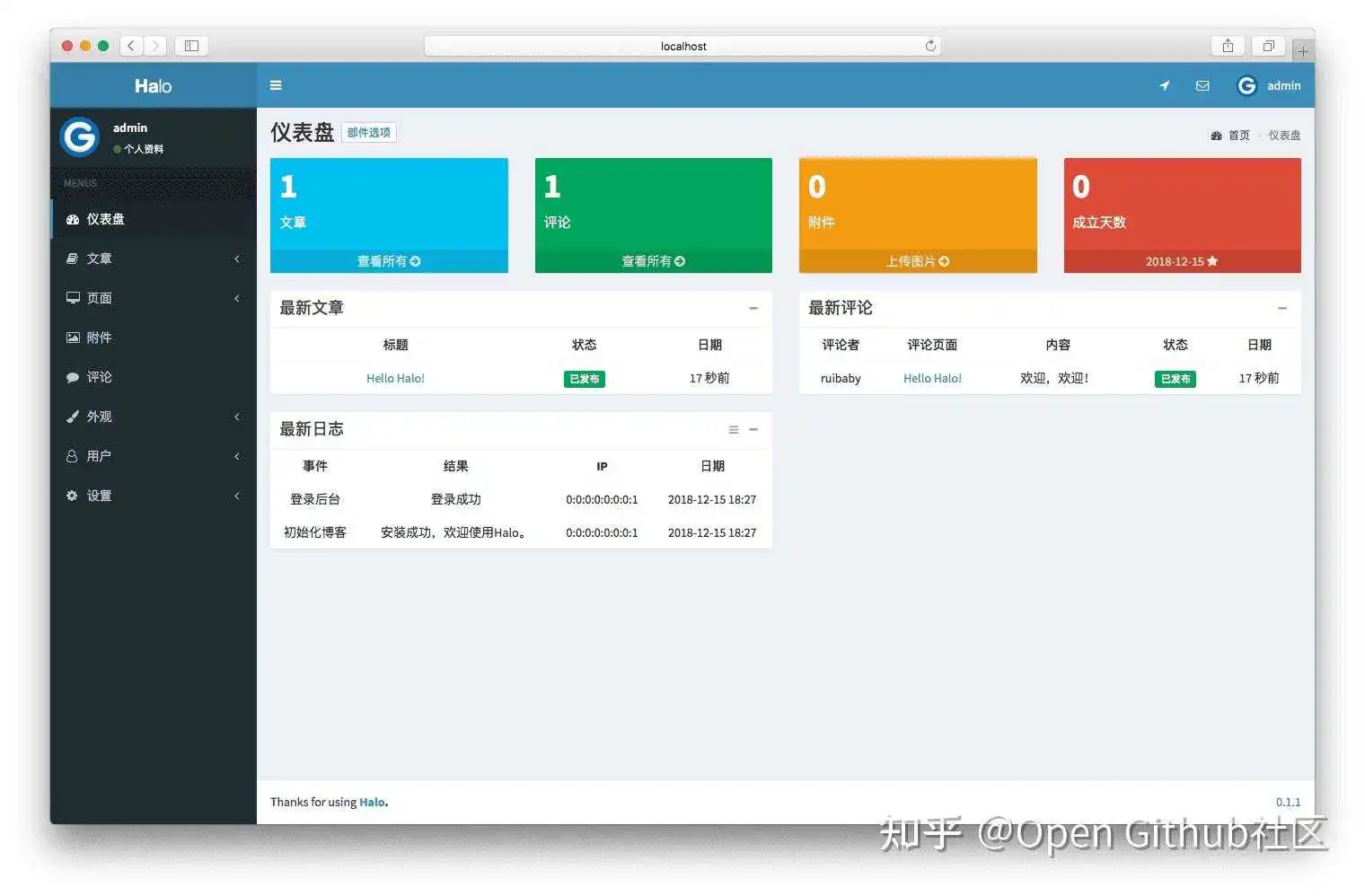Click the 已发布 badge in 最新文章

[x=585, y=379]
